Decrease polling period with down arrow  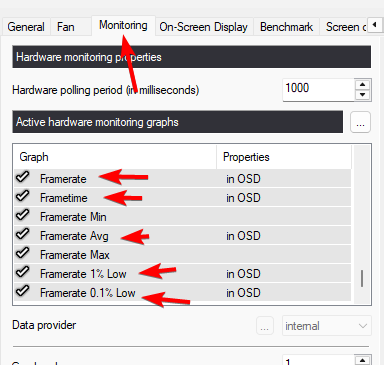click(x=363, y=95)
